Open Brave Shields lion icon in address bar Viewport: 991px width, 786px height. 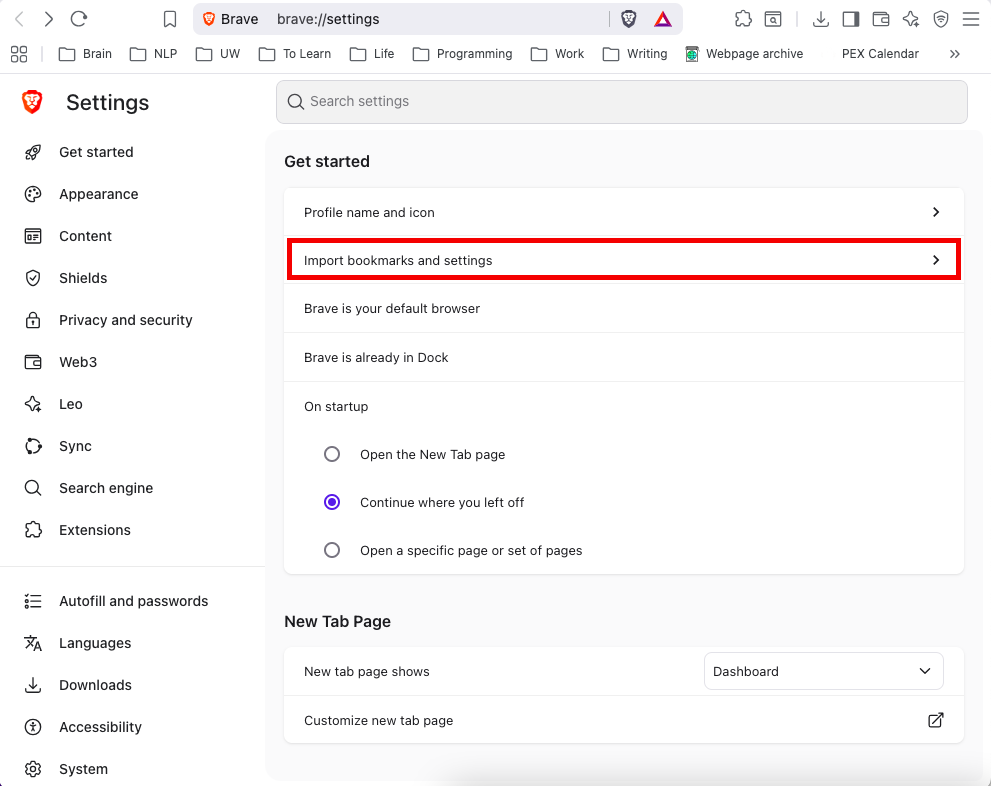(628, 19)
